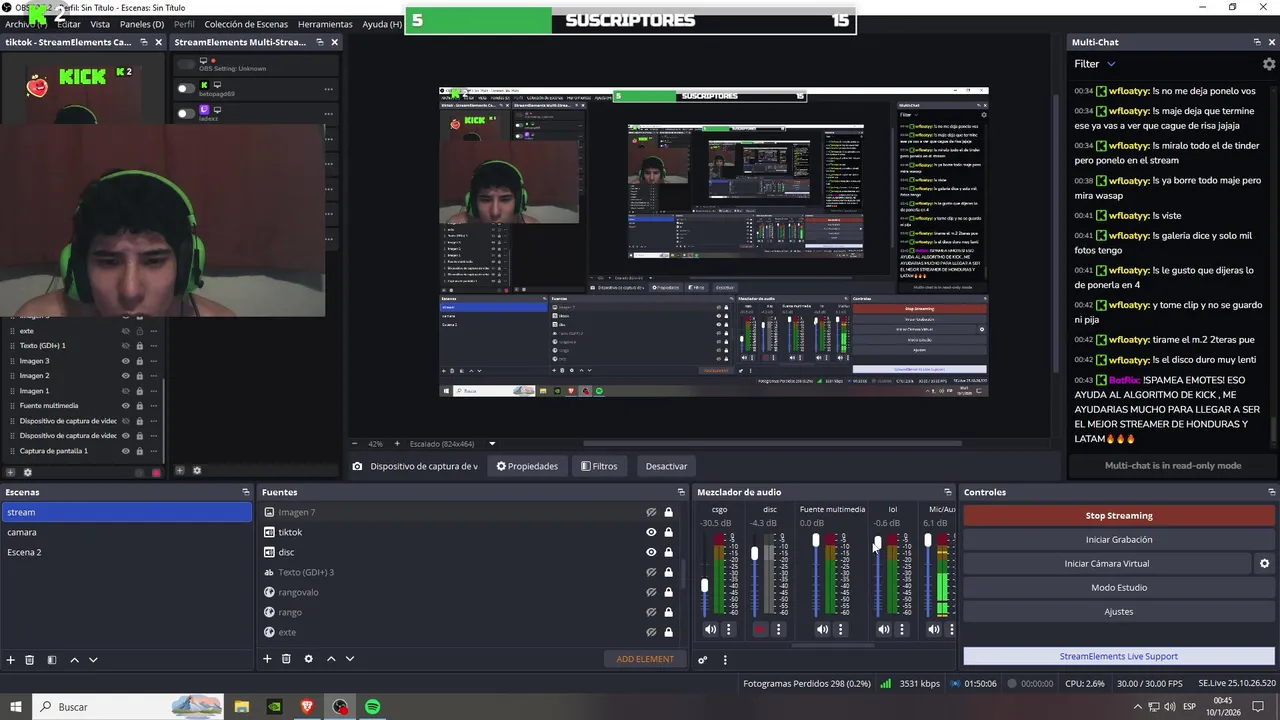Remove selected source with trash icon
Viewport: 1280px width, 720px height.
(x=286, y=659)
